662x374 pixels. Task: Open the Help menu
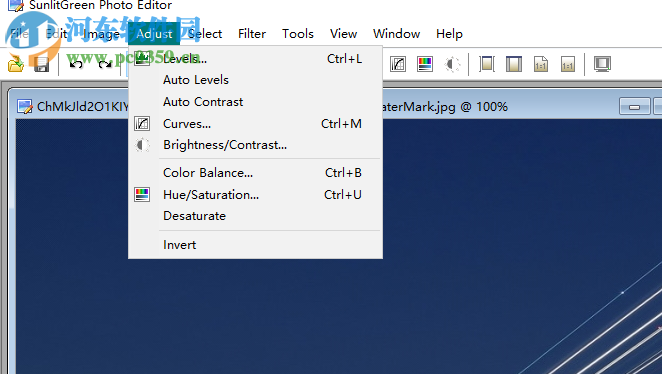tap(449, 34)
